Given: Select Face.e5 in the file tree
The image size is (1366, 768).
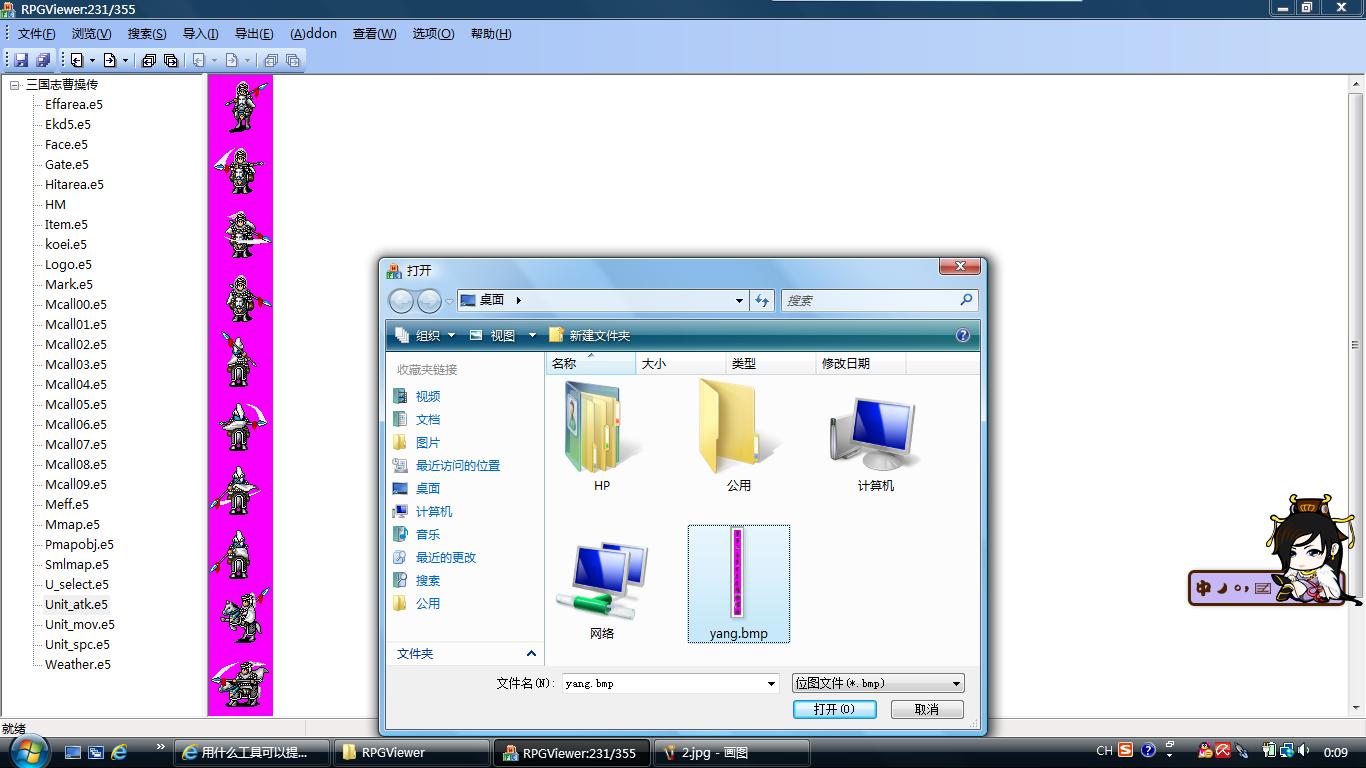Looking at the screenshot, I should (66, 144).
